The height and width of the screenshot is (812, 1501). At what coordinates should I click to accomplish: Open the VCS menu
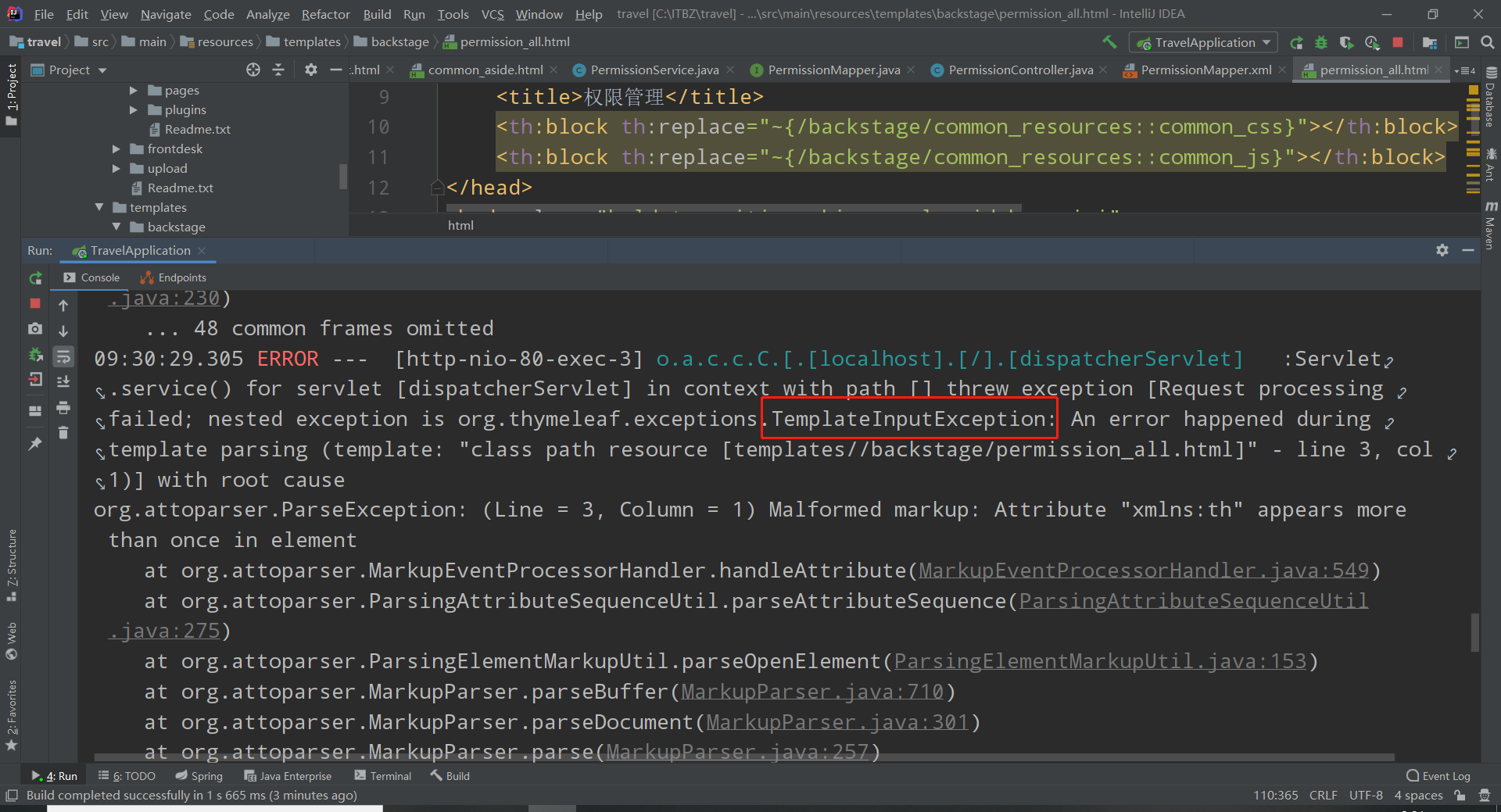point(493,14)
